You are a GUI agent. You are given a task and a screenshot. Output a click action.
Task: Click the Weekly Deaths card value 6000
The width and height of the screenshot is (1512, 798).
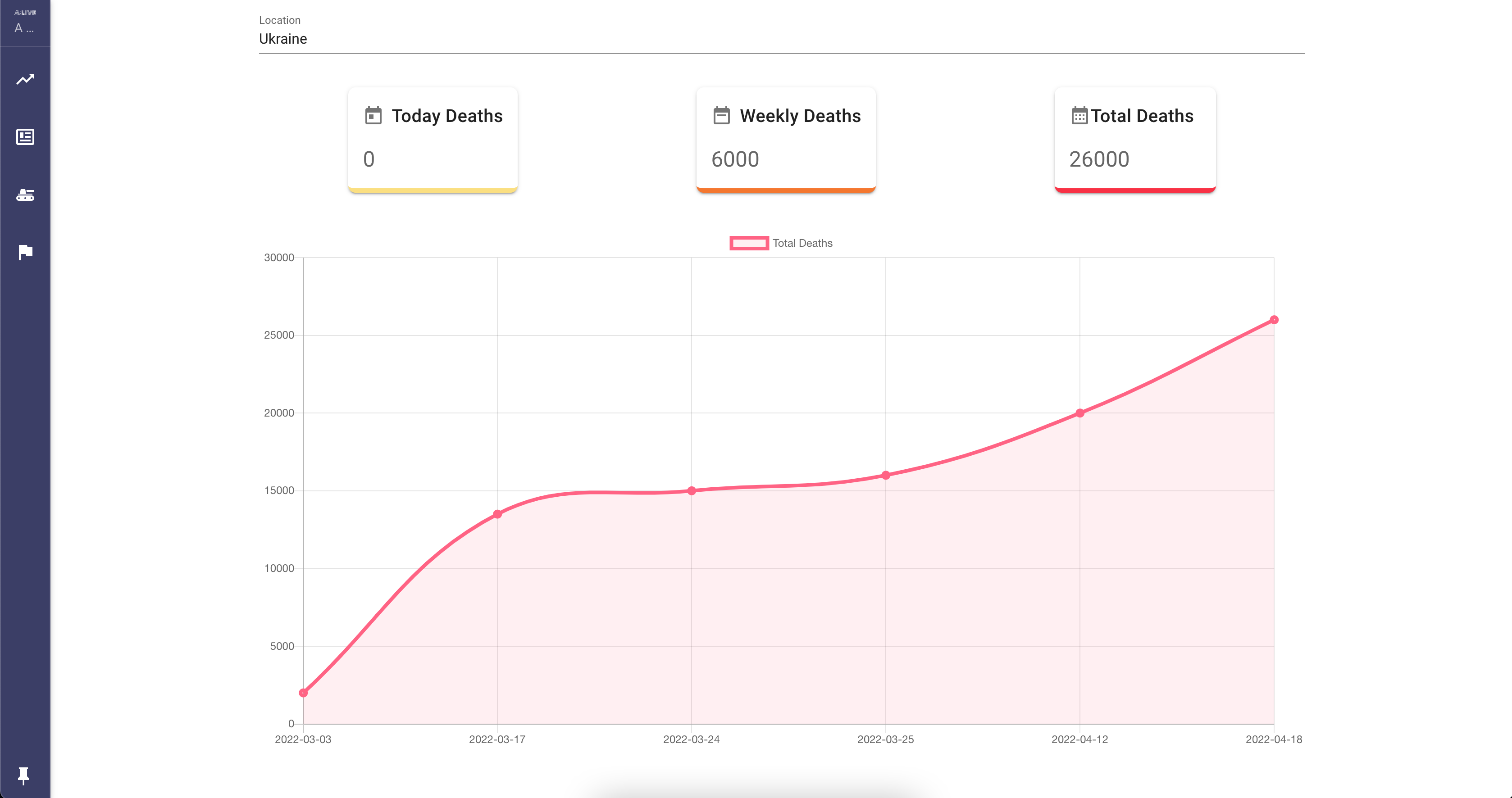click(735, 159)
